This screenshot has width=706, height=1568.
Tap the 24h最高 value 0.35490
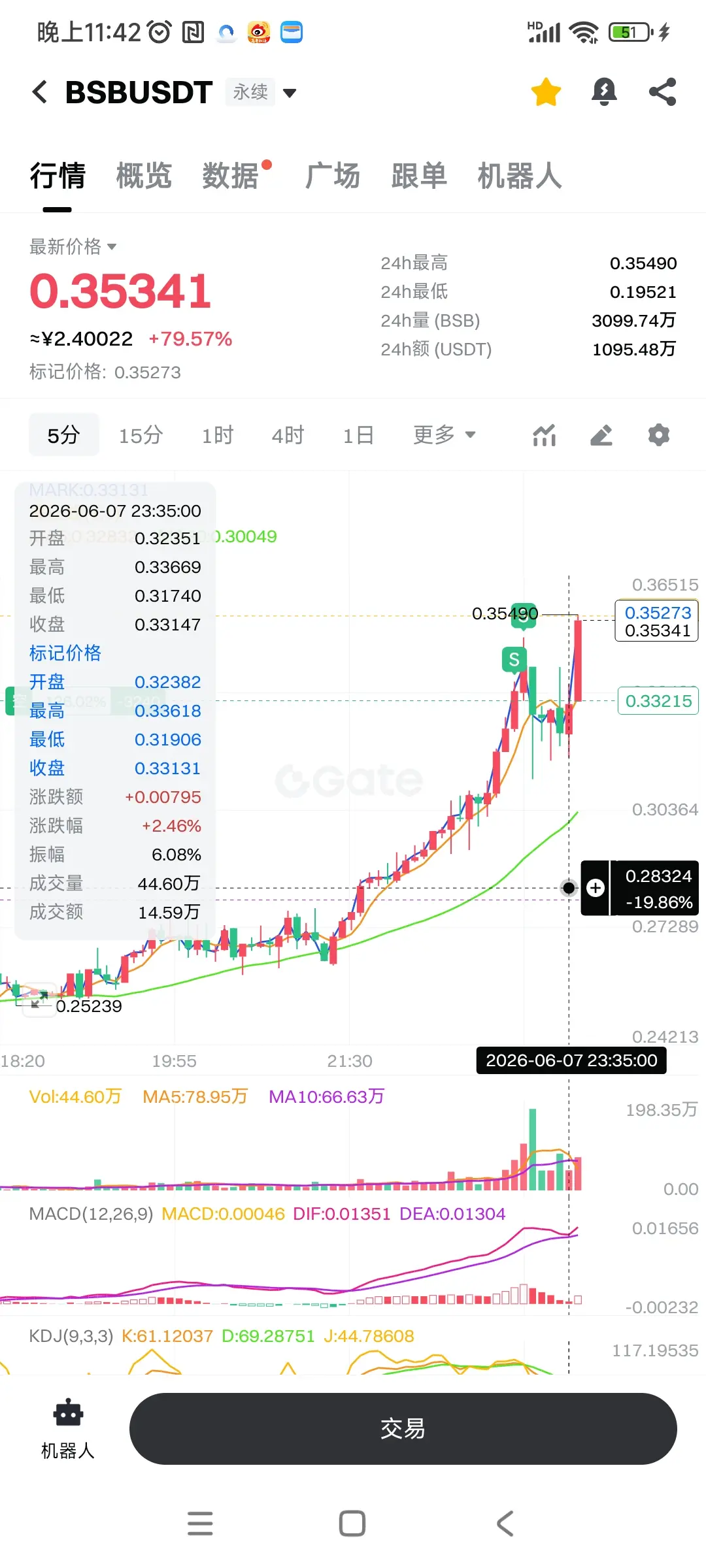[x=643, y=263]
